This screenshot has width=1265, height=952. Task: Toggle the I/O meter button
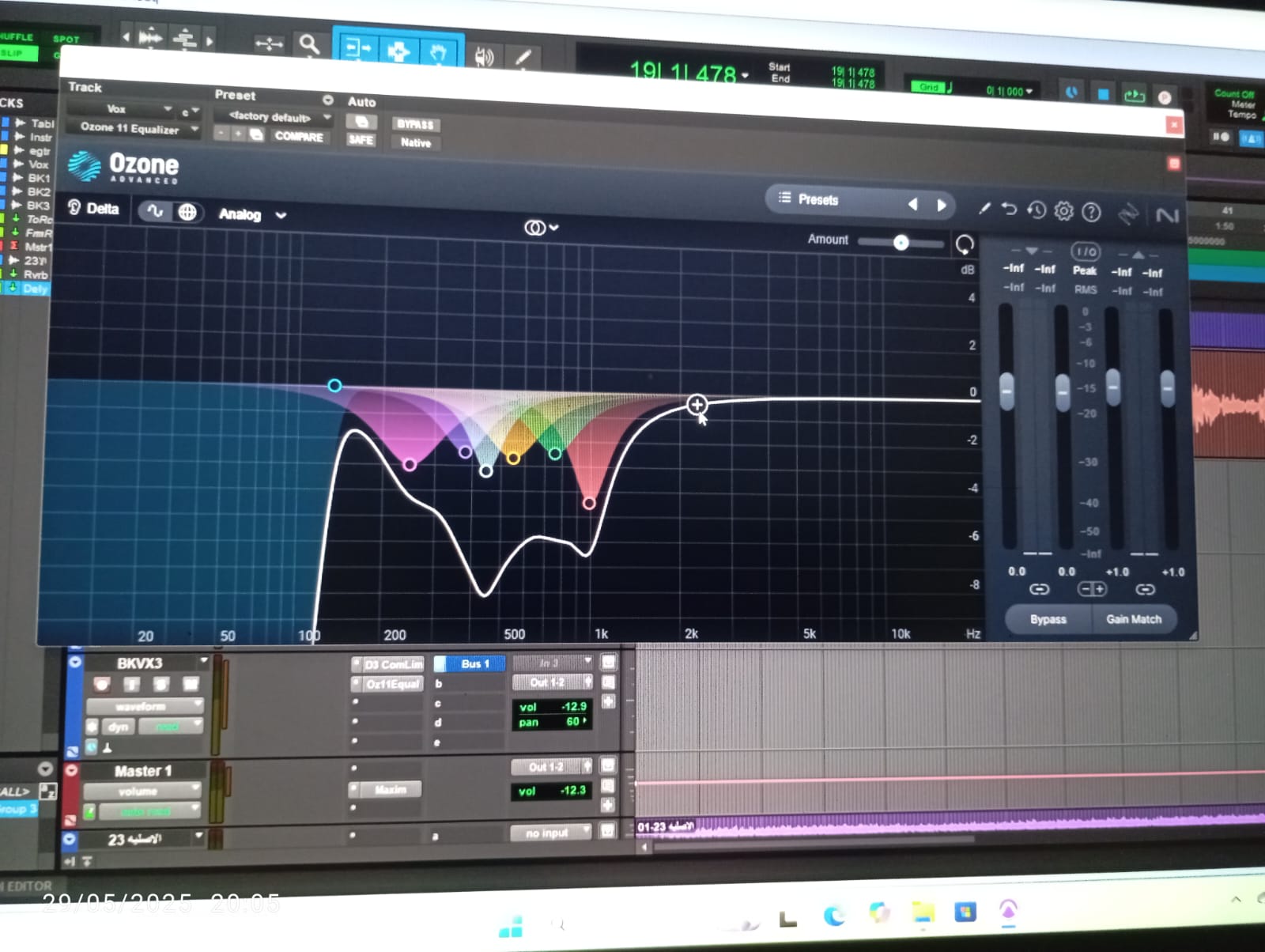(x=1086, y=251)
